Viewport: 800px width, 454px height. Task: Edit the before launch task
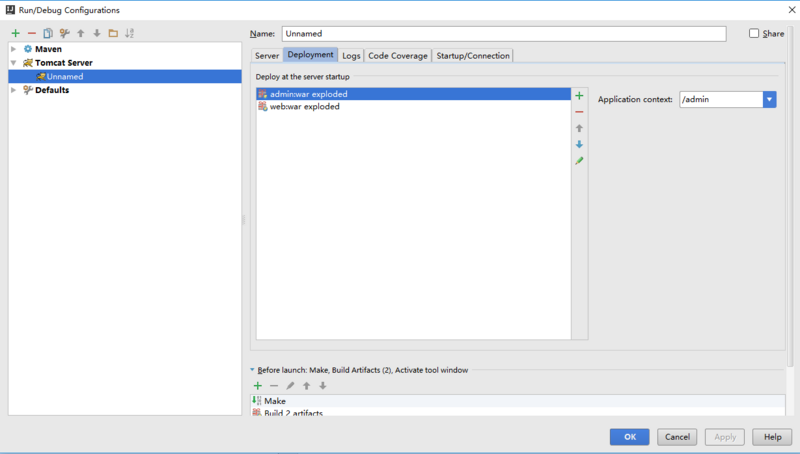(290, 386)
